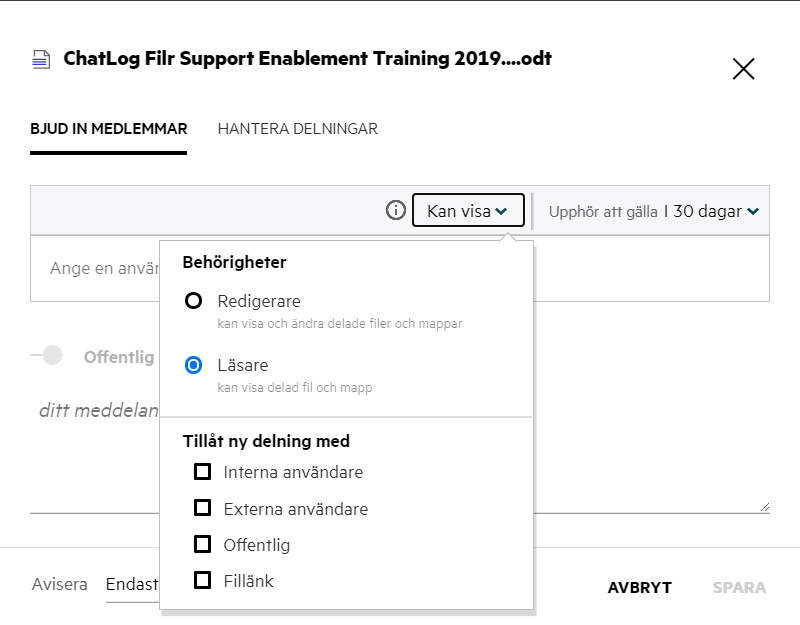Close the share dialog with X
This screenshot has height=625, width=800.
743,69
